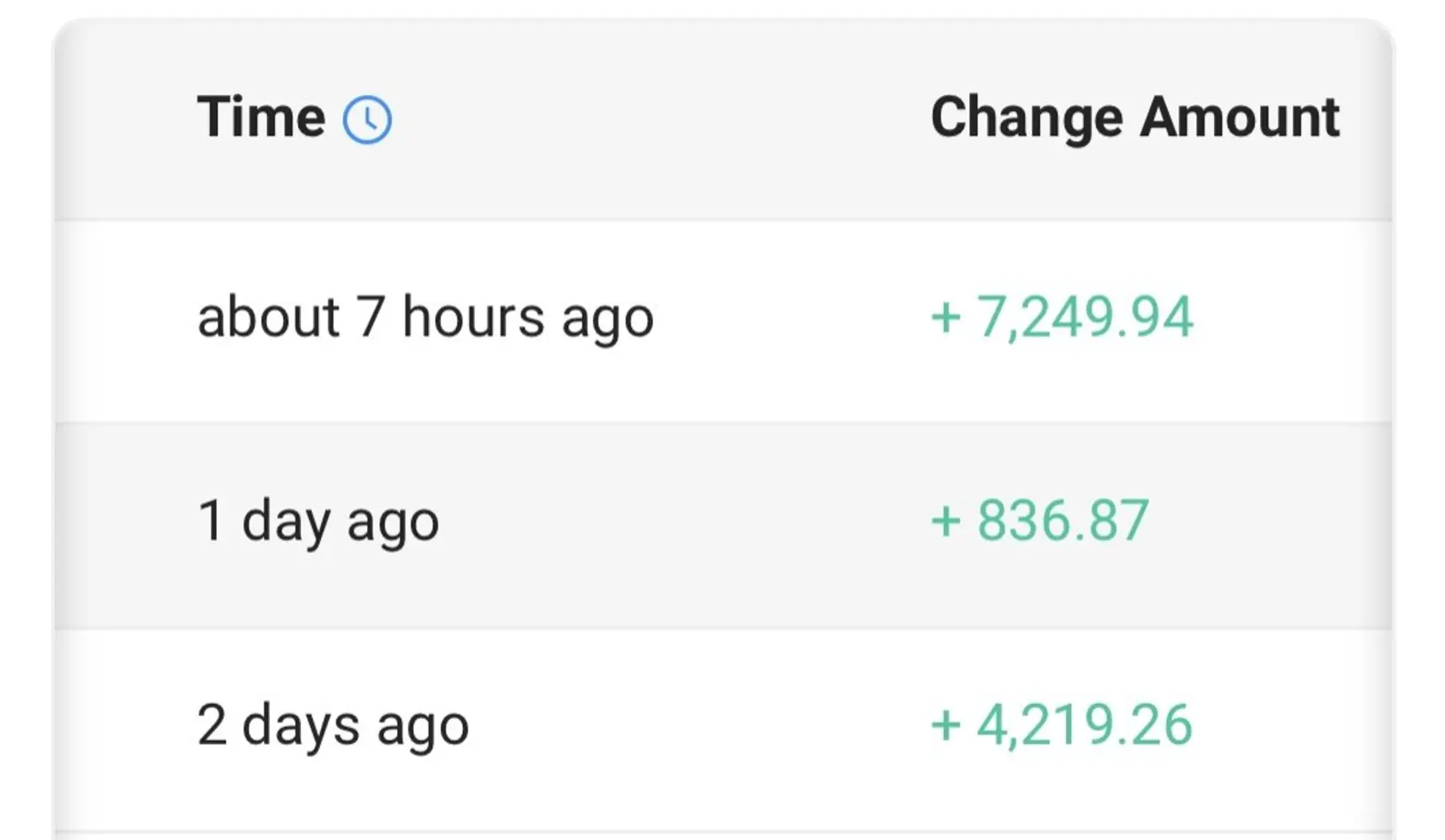Click the blue clock icon beside Time
The height and width of the screenshot is (840, 1445).
[367, 120]
